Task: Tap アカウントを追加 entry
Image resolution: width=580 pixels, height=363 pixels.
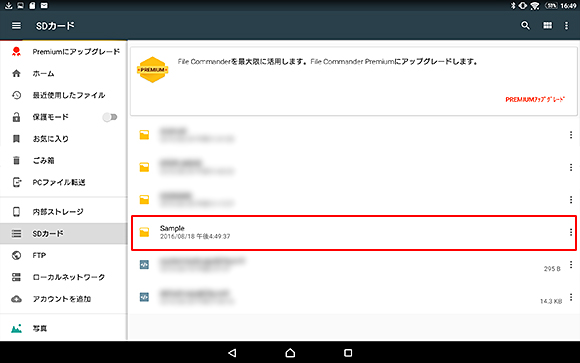Action: pyautogui.click(x=62, y=299)
